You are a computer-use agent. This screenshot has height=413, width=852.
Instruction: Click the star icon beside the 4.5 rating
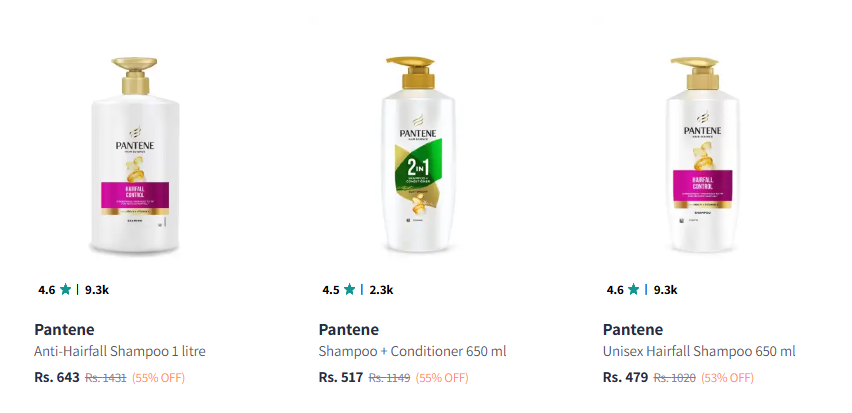350,290
